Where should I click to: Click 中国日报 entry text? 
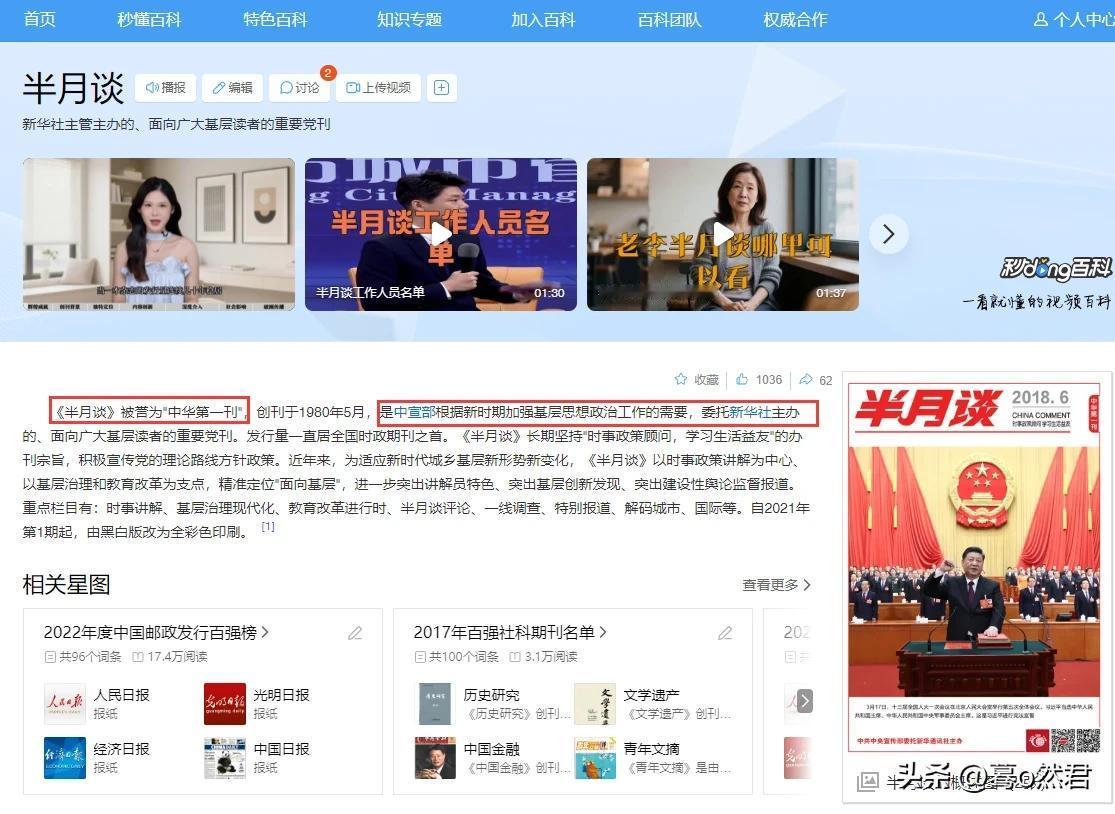(x=282, y=749)
